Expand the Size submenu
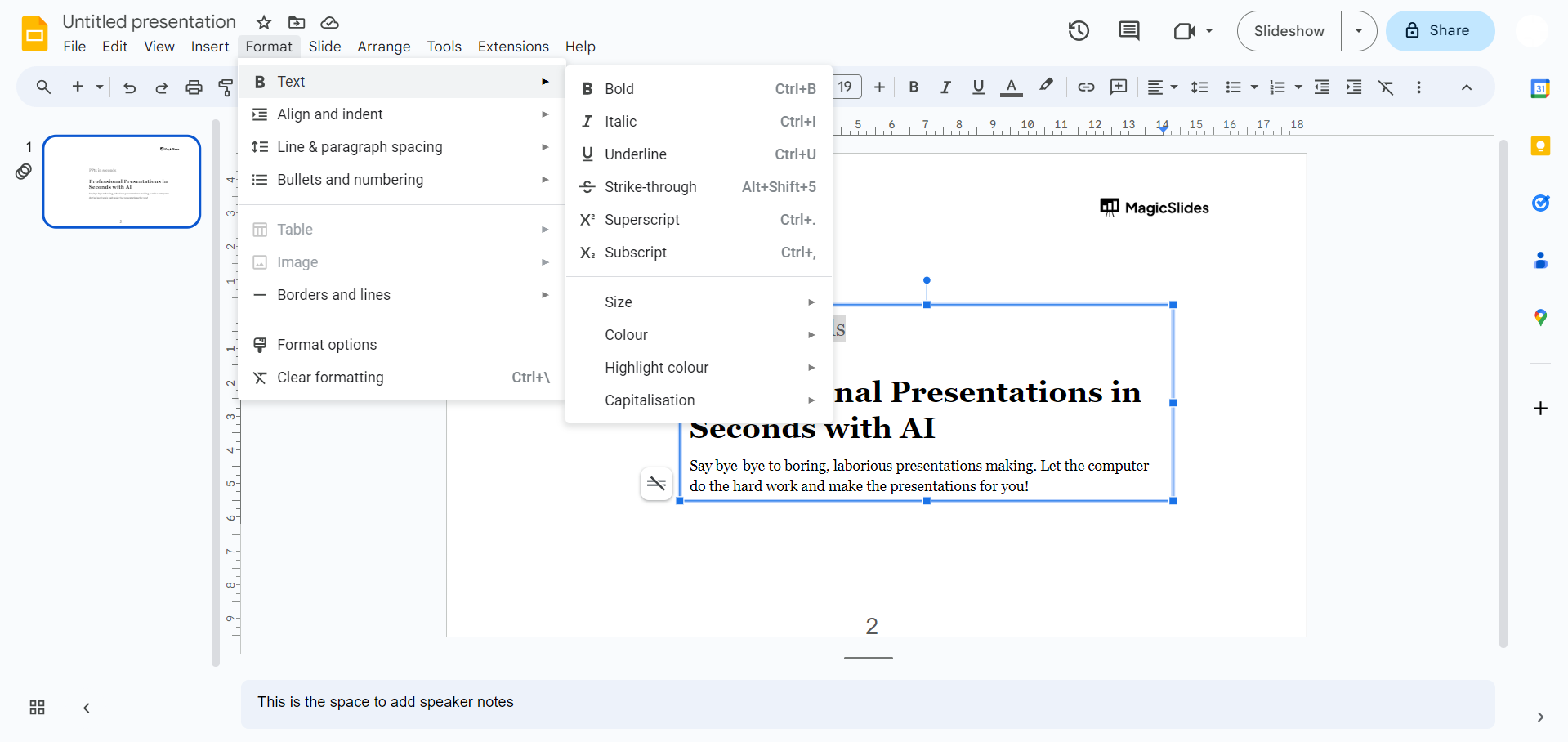Viewport: 1568px width, 742px height. (x=699, y=302)
